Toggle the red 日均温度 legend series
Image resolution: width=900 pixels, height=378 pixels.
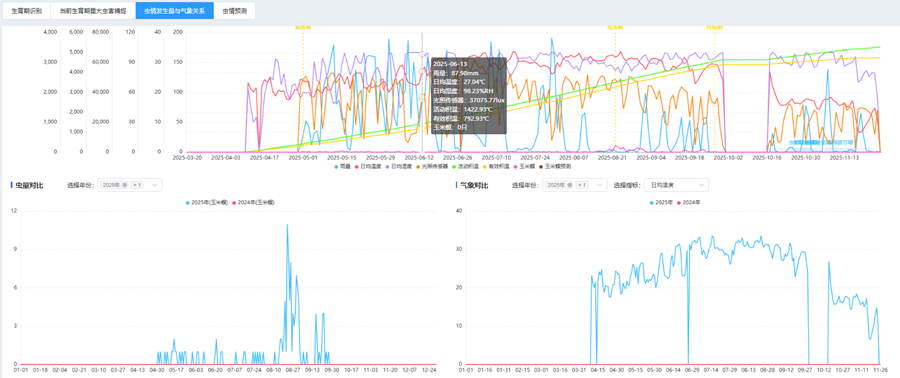368,167
